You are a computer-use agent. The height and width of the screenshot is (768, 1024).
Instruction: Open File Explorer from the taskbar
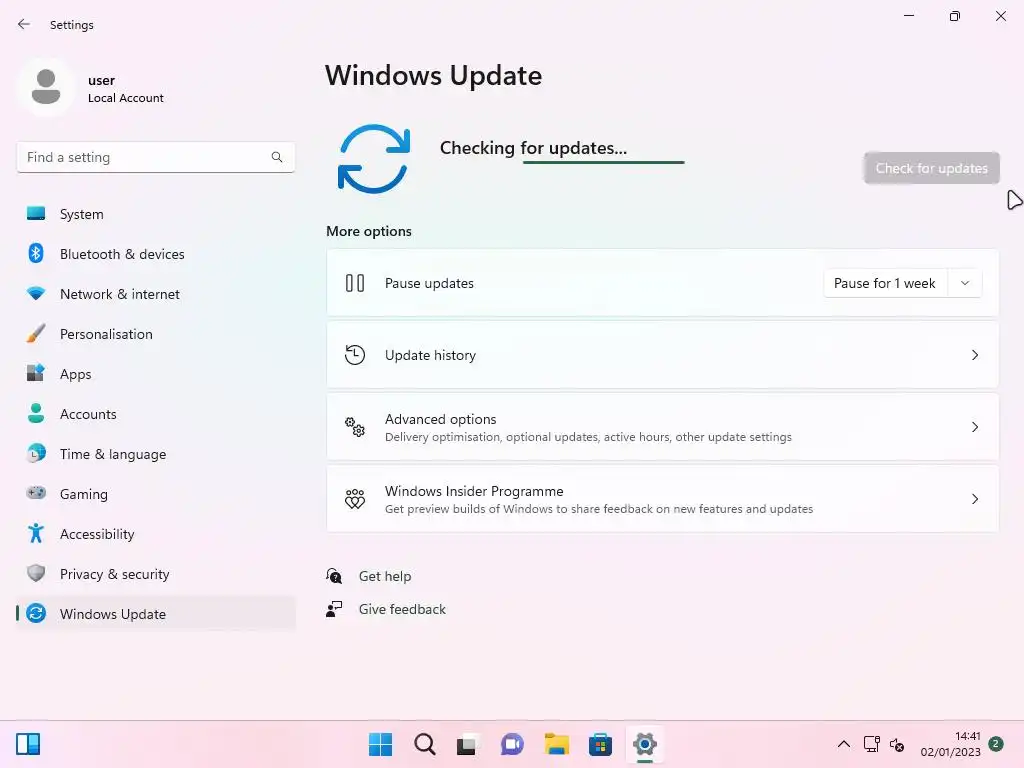(556, 744)
